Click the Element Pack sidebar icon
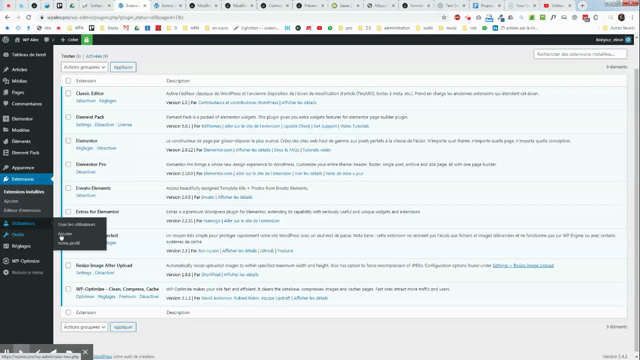 (x=6, y=153)
